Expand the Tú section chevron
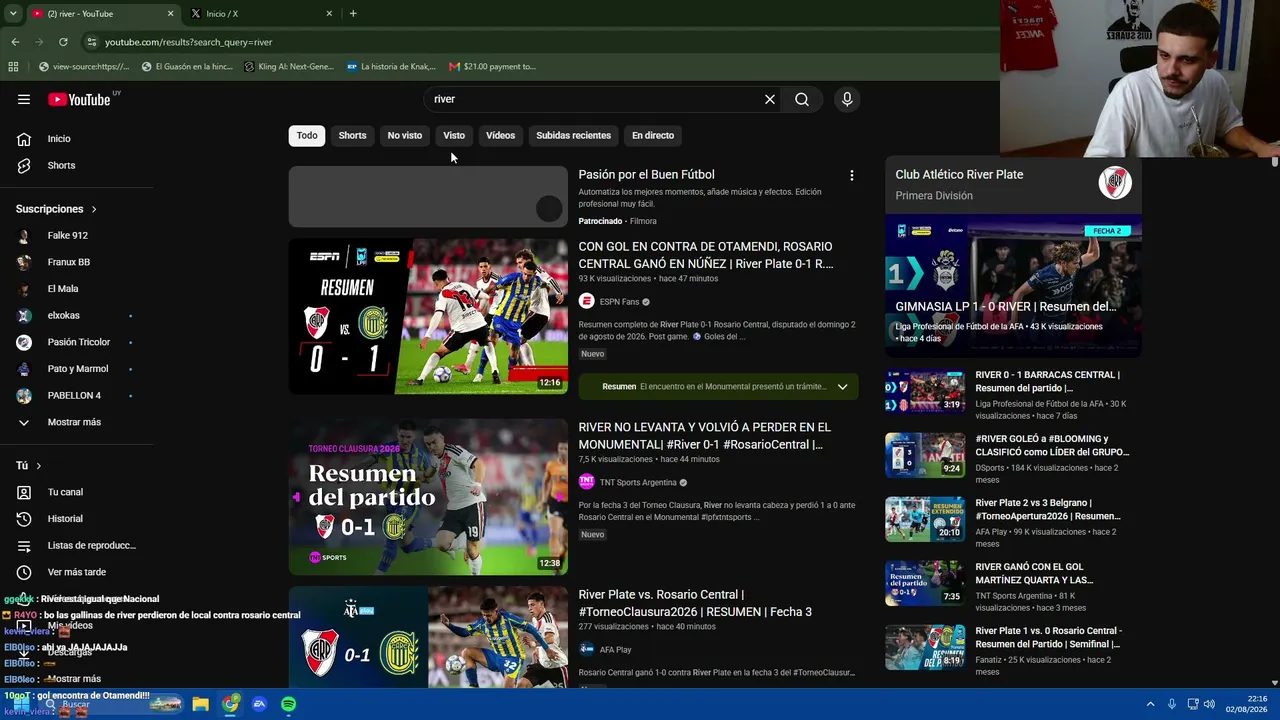Screen dimensions: 1280x720 point(39,466)
